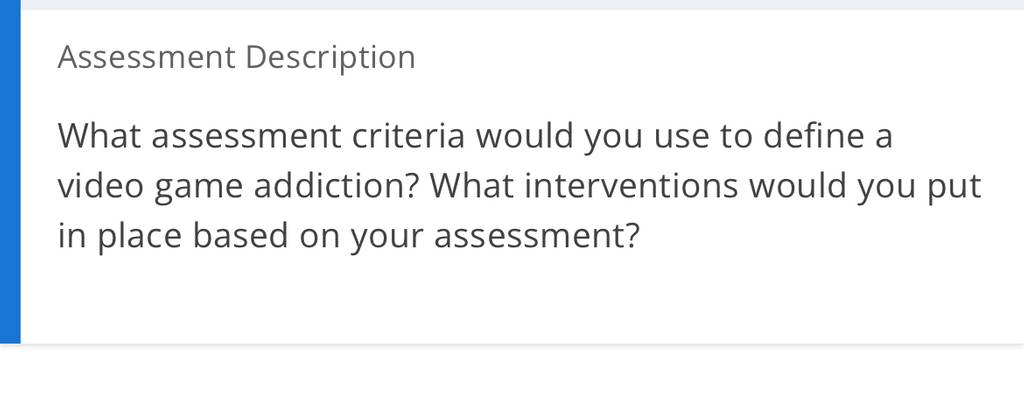Image resolution: width=1024 pixels, height=394 pixels.
Task: Click the word 'Assessment' in the heading
Action: (x=147, y=57)
